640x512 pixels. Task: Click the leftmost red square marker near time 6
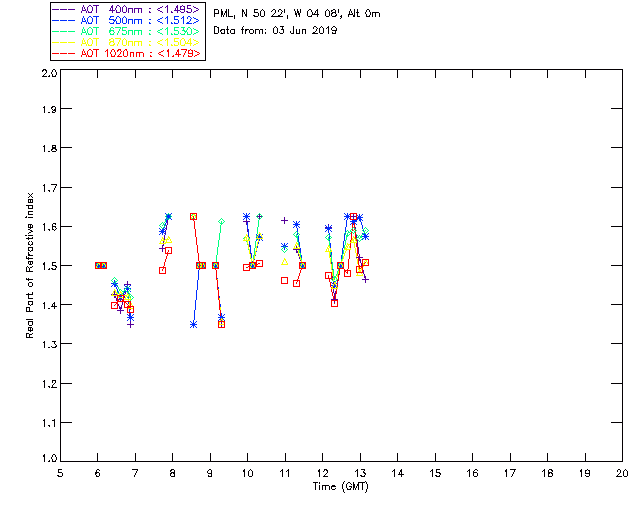[97, 265]
